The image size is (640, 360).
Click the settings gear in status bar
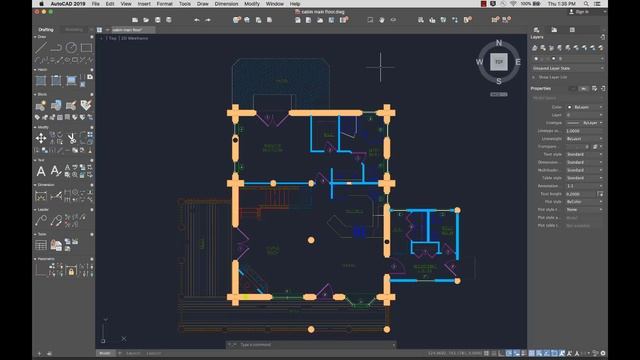(x=603, y=353)
